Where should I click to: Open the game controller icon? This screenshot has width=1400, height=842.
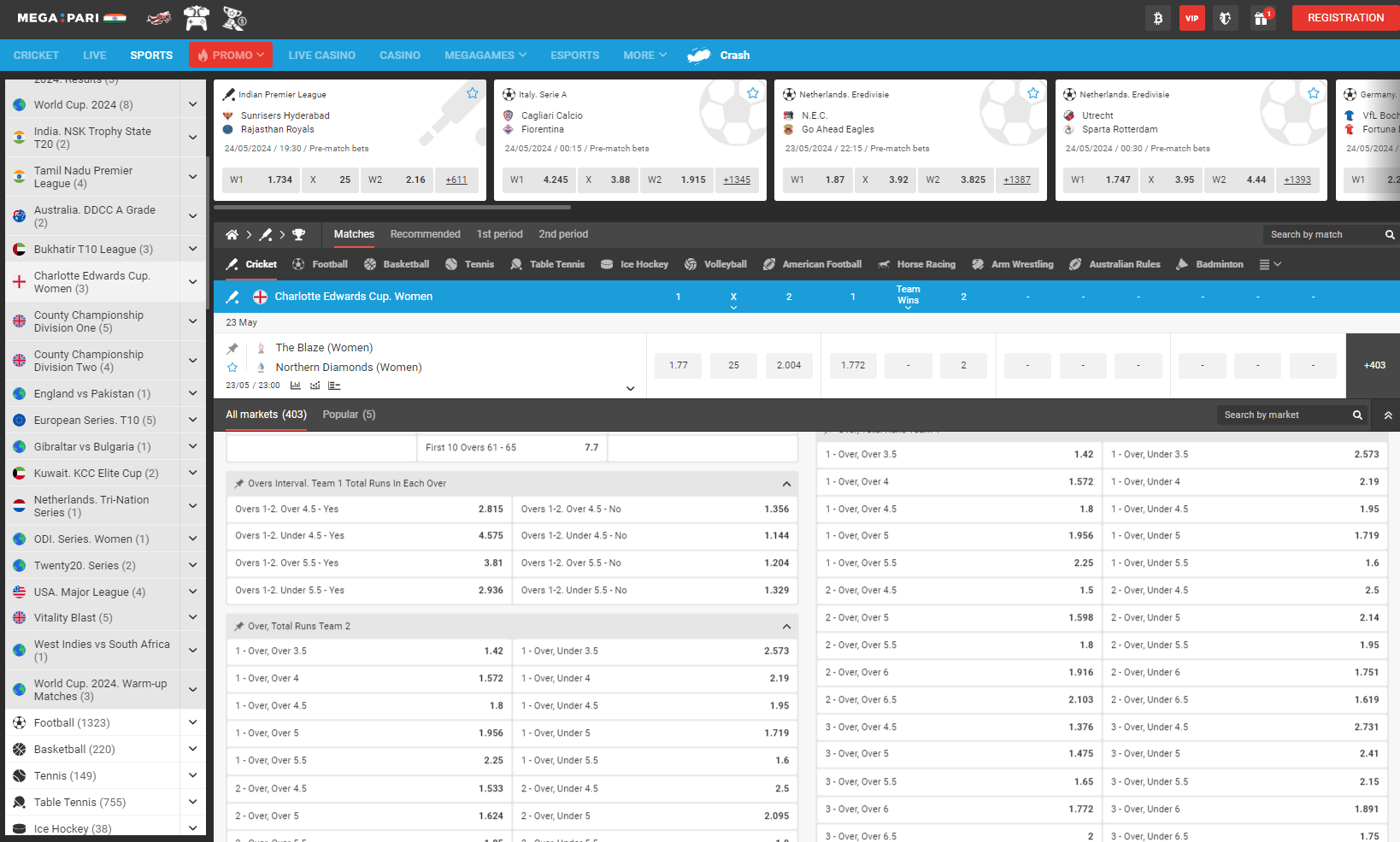(197, 18)
